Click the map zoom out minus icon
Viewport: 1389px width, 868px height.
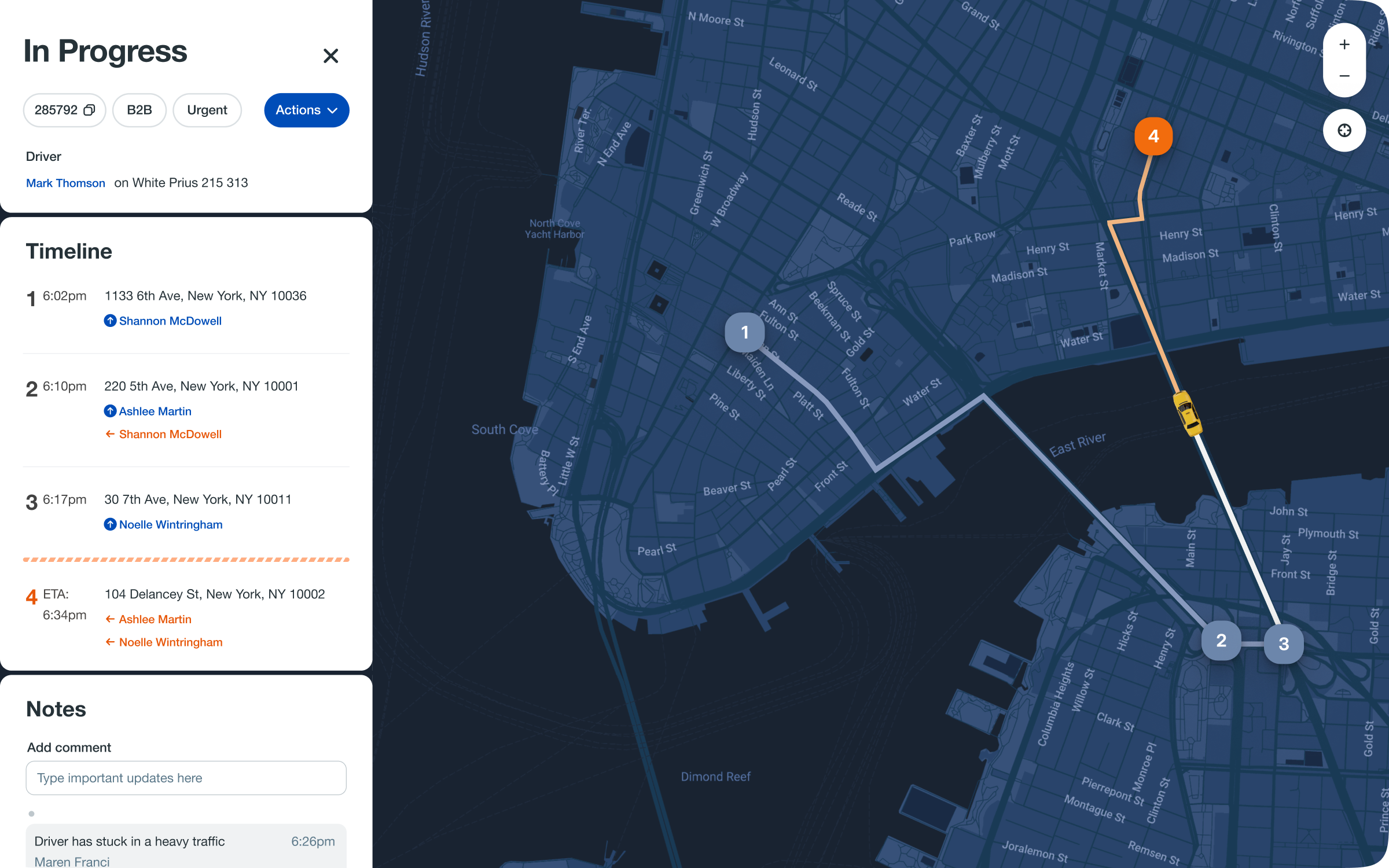coord(1344,76)
